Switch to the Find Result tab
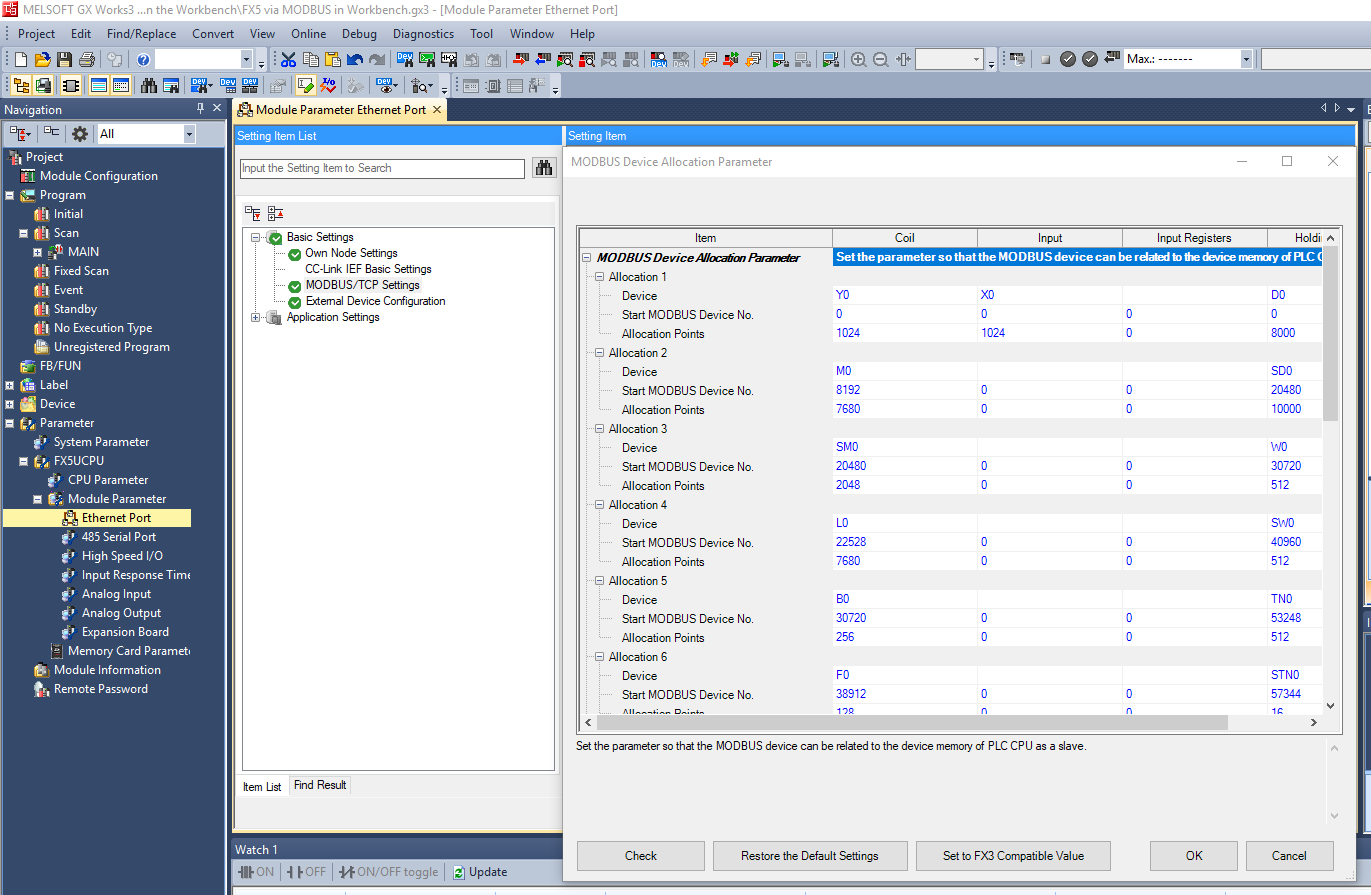Viewport: 1371px width, 895px height. point(320,786)
